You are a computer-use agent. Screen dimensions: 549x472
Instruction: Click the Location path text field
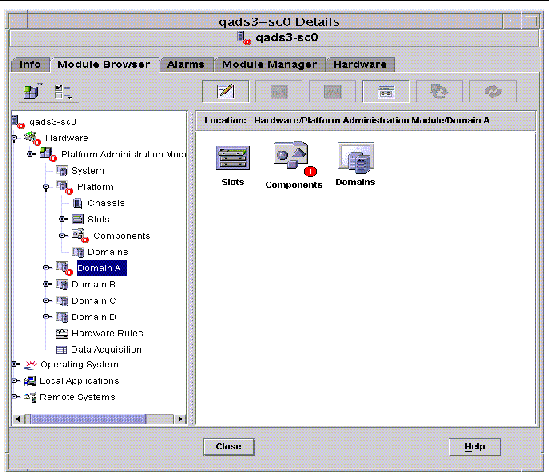click(365, 120)
